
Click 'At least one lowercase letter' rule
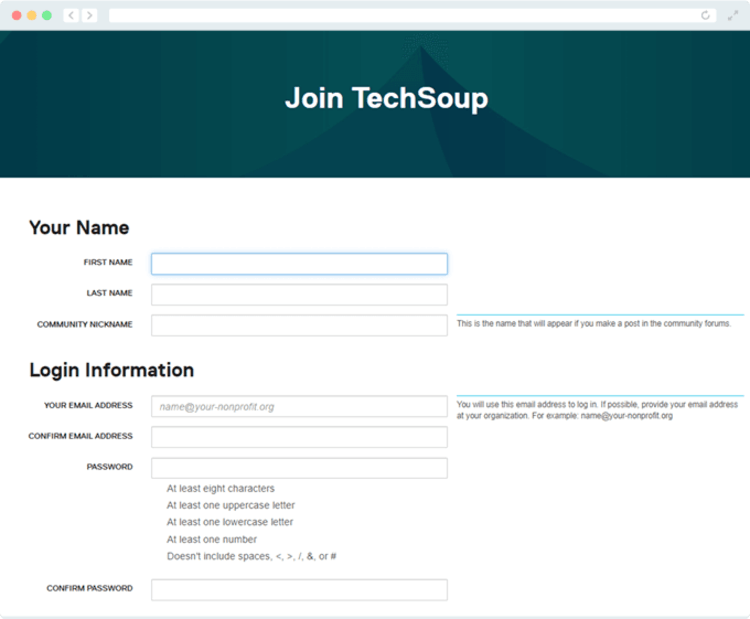click(230, 522)
